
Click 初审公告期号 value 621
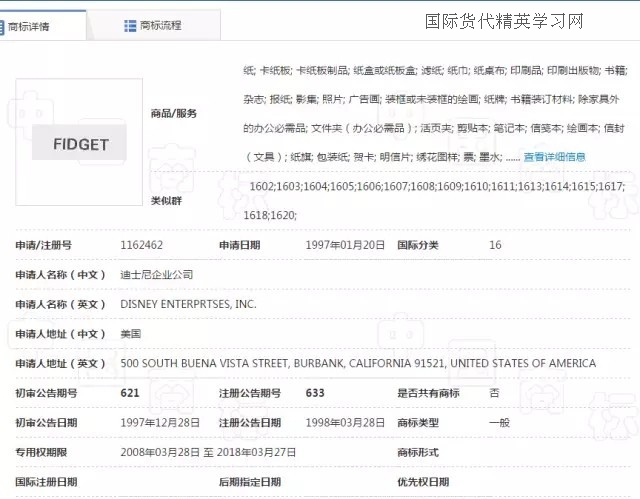[130, 393]
